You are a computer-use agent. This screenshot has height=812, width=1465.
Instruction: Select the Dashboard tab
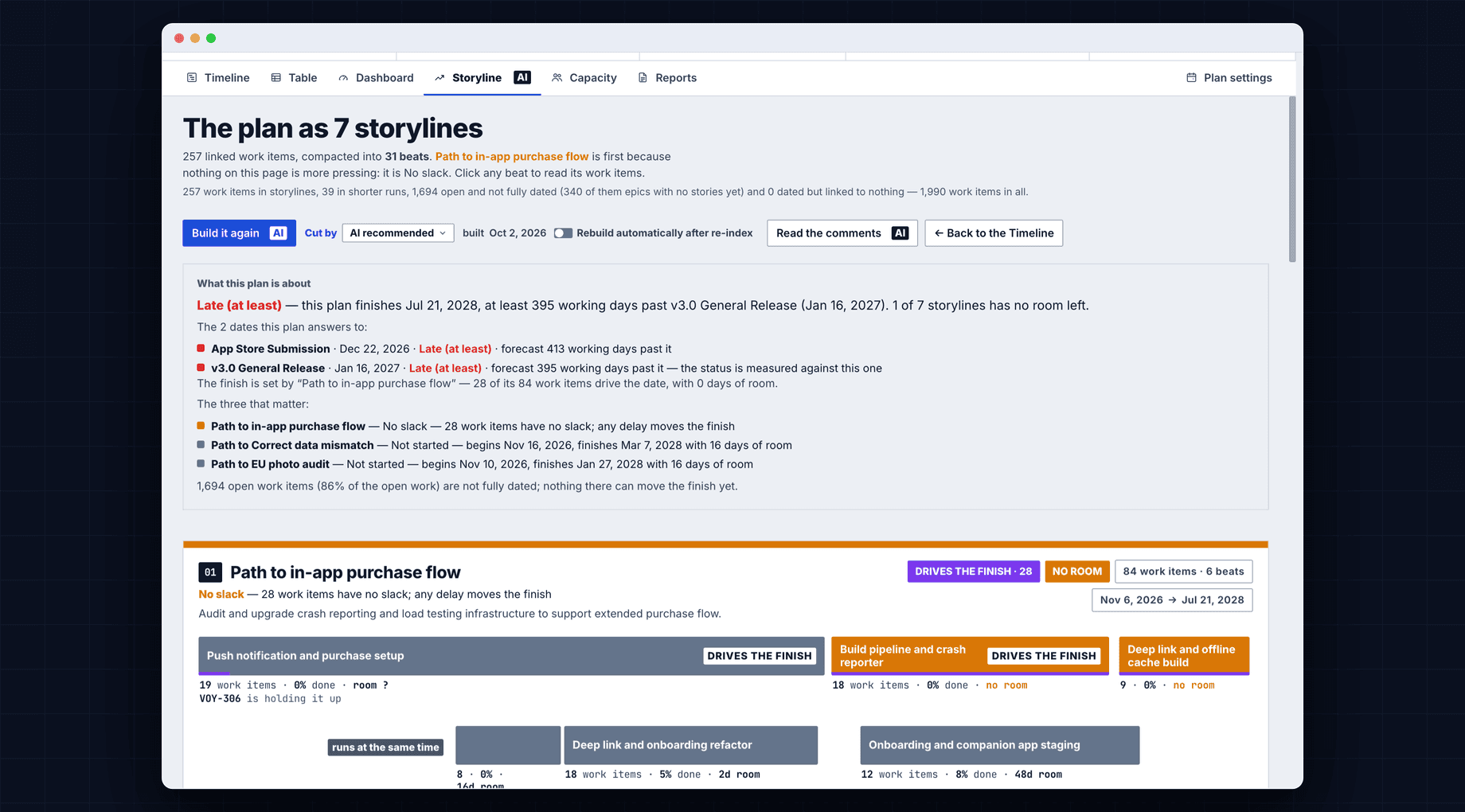tap(376, 78)
